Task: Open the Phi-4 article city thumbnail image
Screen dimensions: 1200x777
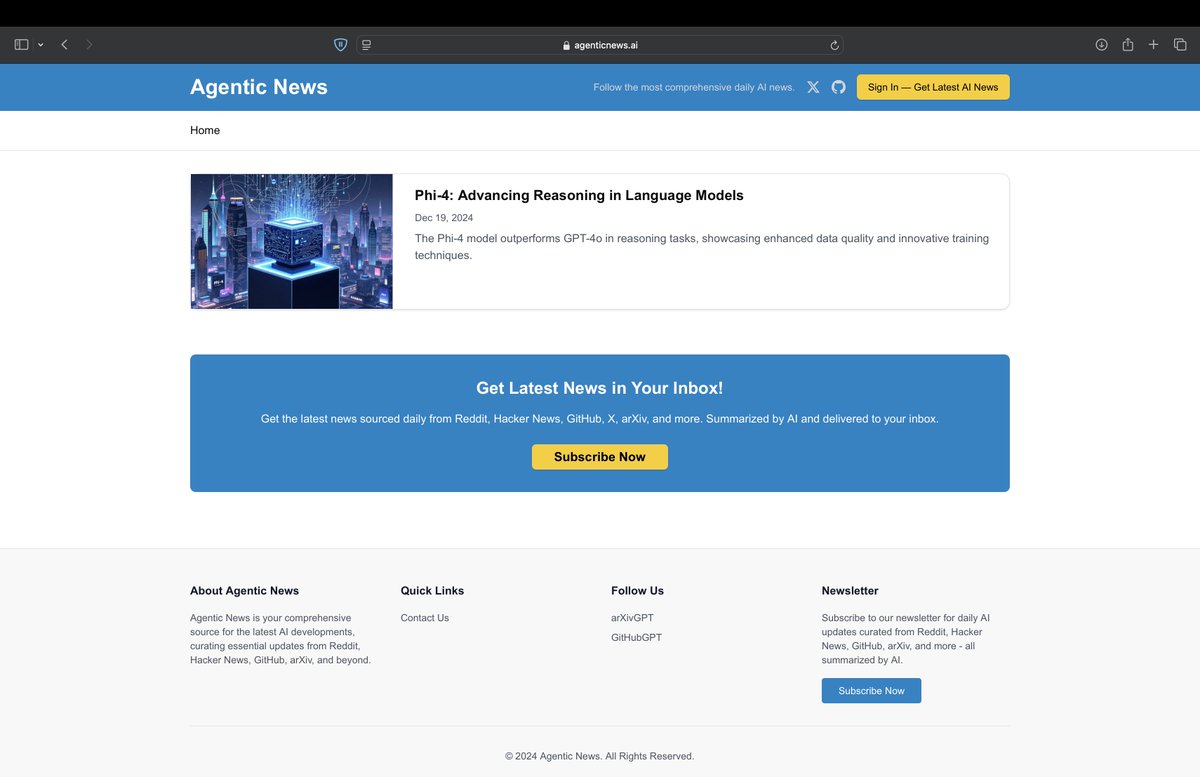Action: (x=291, y=241)
